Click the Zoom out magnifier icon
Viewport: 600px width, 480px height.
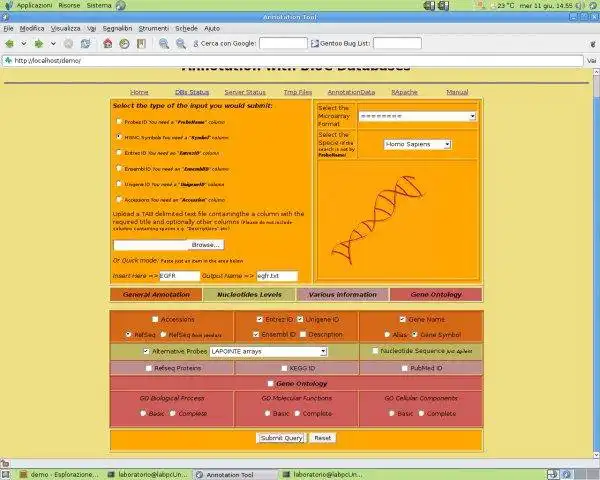pos(181,44)
